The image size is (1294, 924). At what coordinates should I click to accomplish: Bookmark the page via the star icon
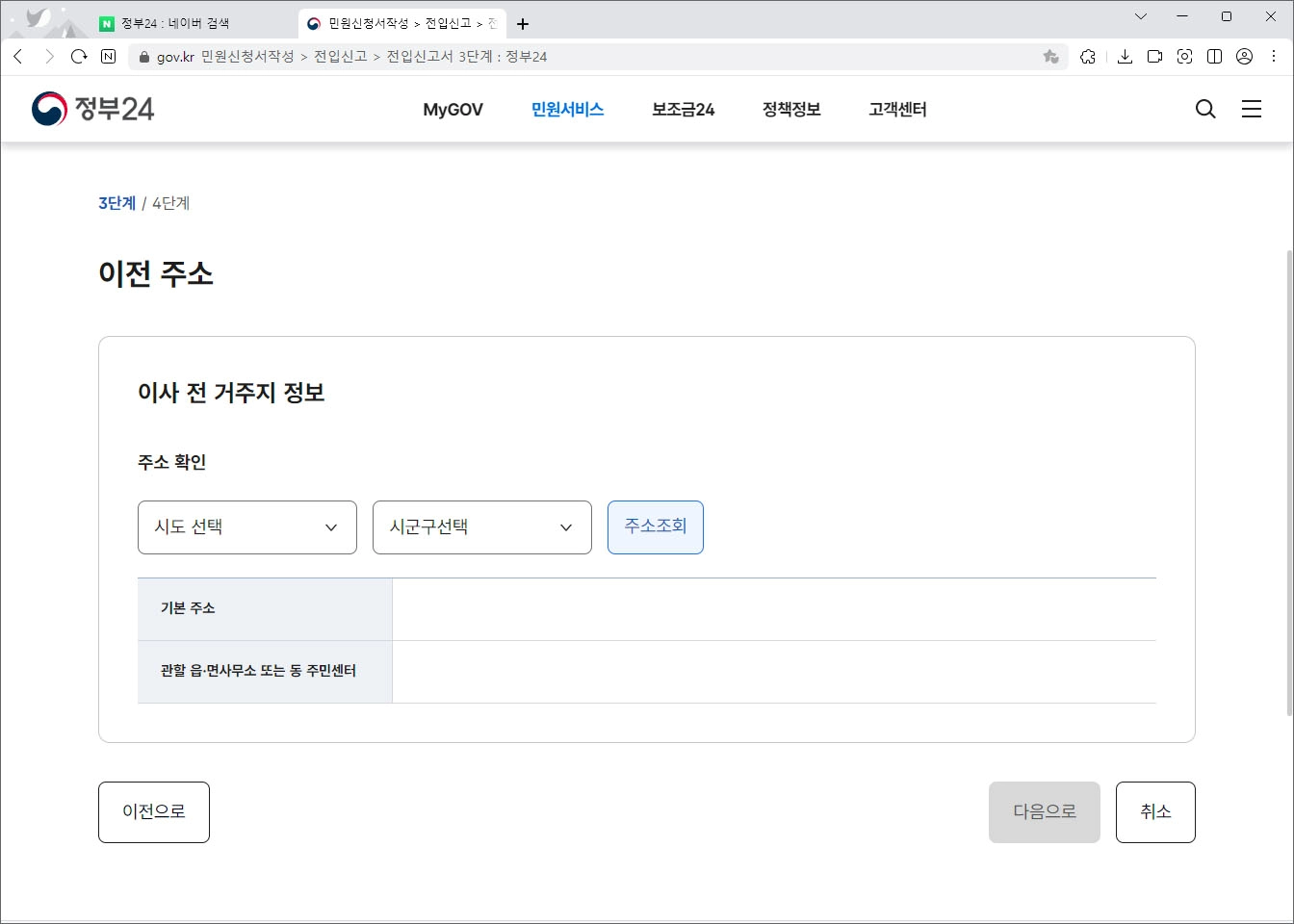tap(1049, 56)
